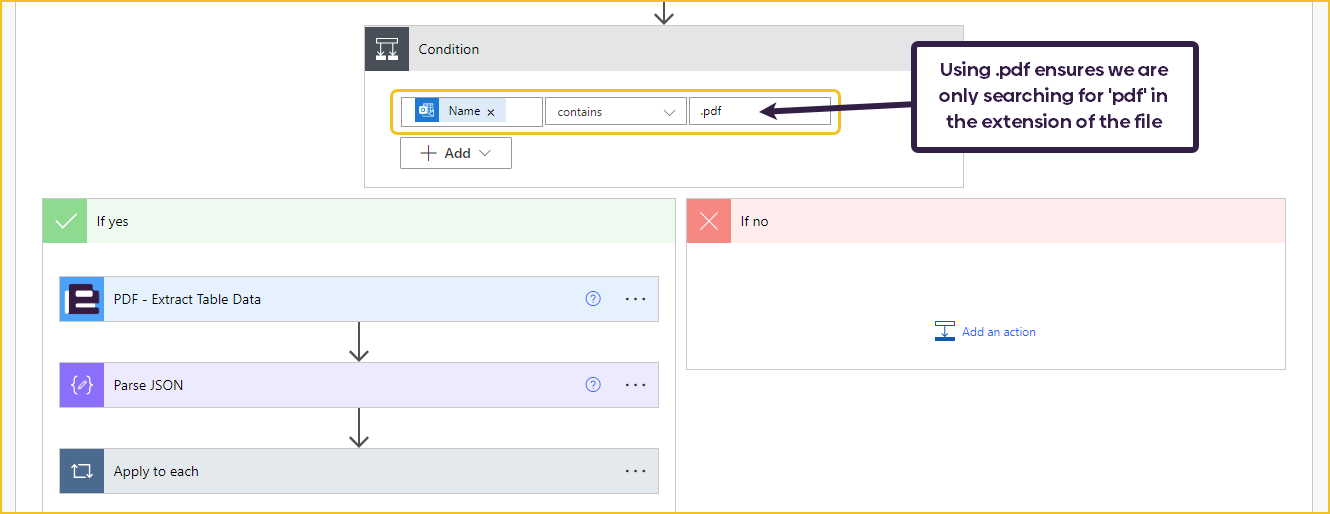
Task: Click the 'If yes' branch header label
Action: (x=112, y=221)
